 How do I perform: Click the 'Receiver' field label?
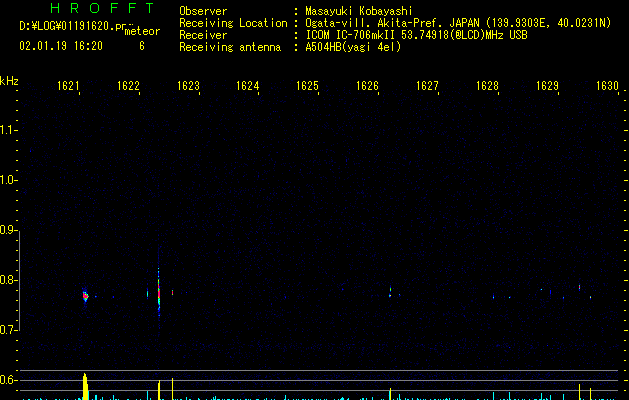coord(203,35)
